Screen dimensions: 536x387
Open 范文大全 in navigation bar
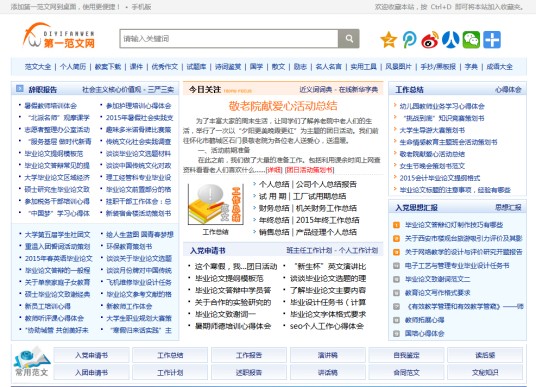click(x=38, y=67)
